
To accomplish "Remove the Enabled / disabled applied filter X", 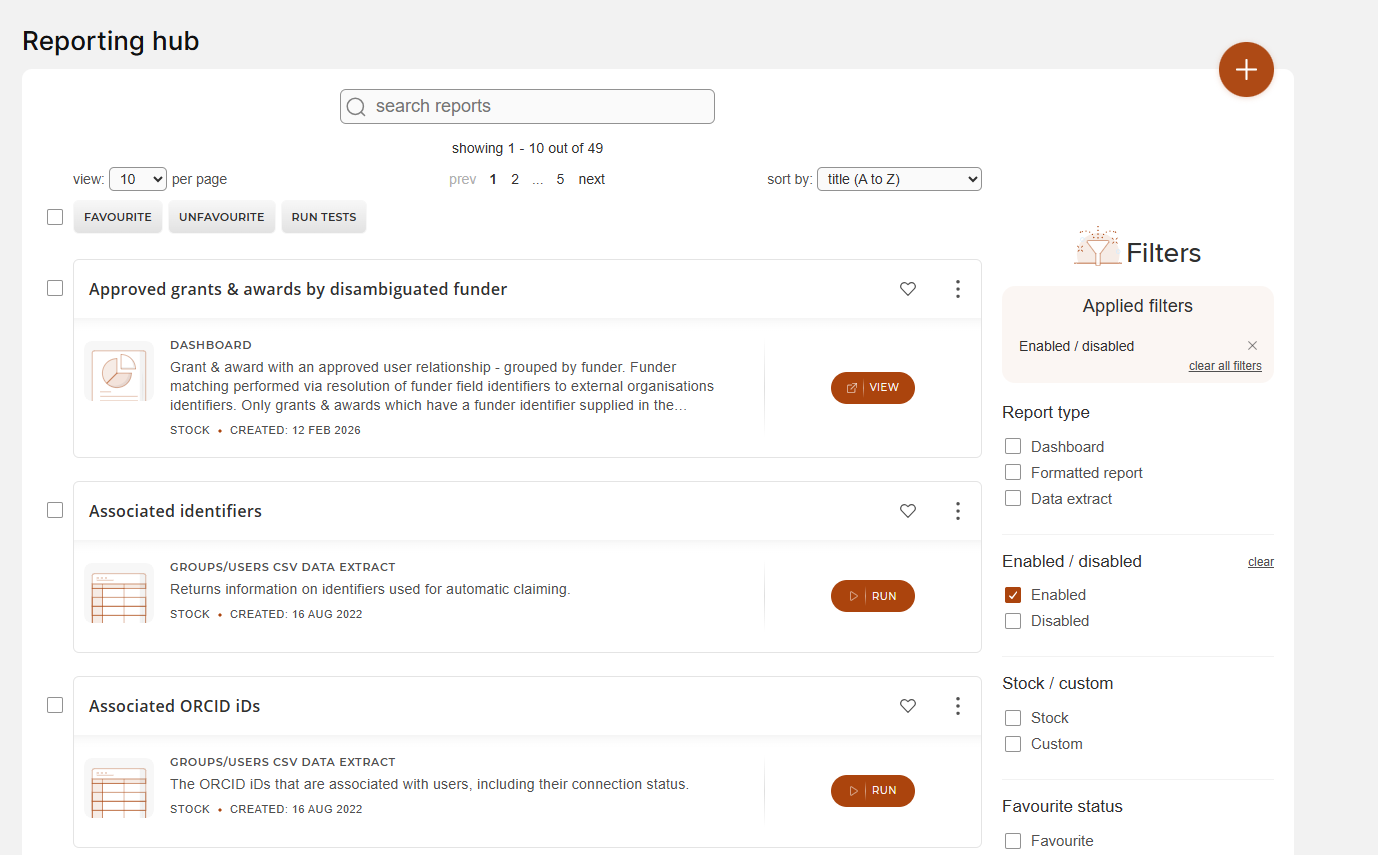I will 1252,346.
